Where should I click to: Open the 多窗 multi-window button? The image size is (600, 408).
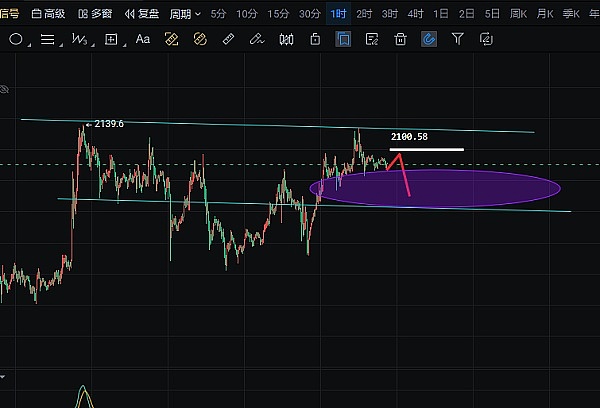click(95, 14)
